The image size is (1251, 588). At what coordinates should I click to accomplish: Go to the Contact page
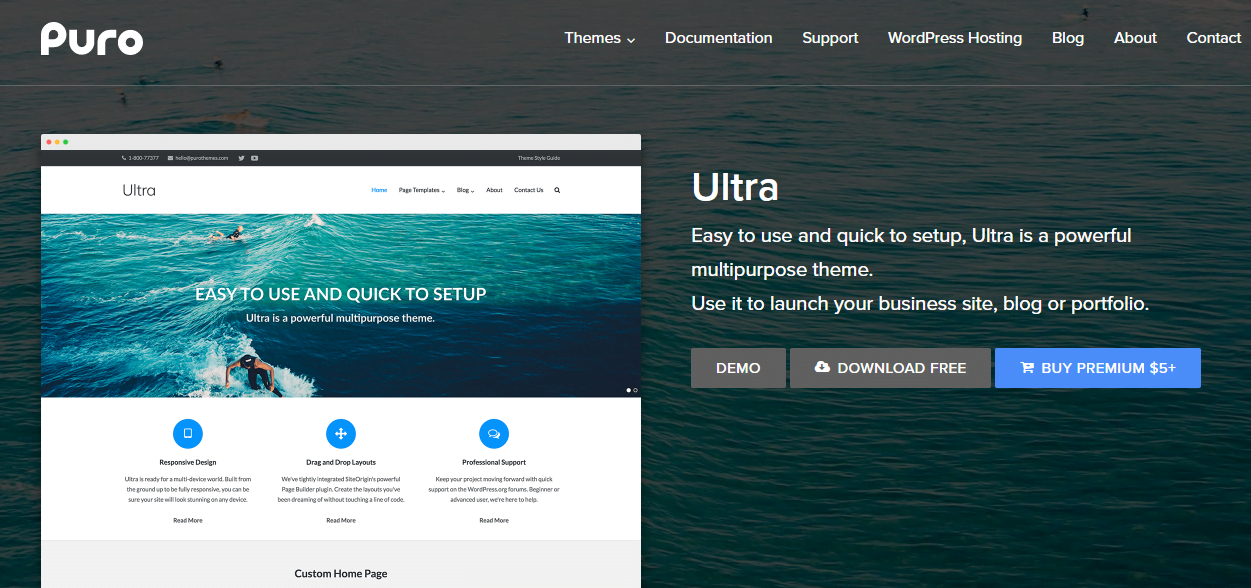(x=1213, y=38)
